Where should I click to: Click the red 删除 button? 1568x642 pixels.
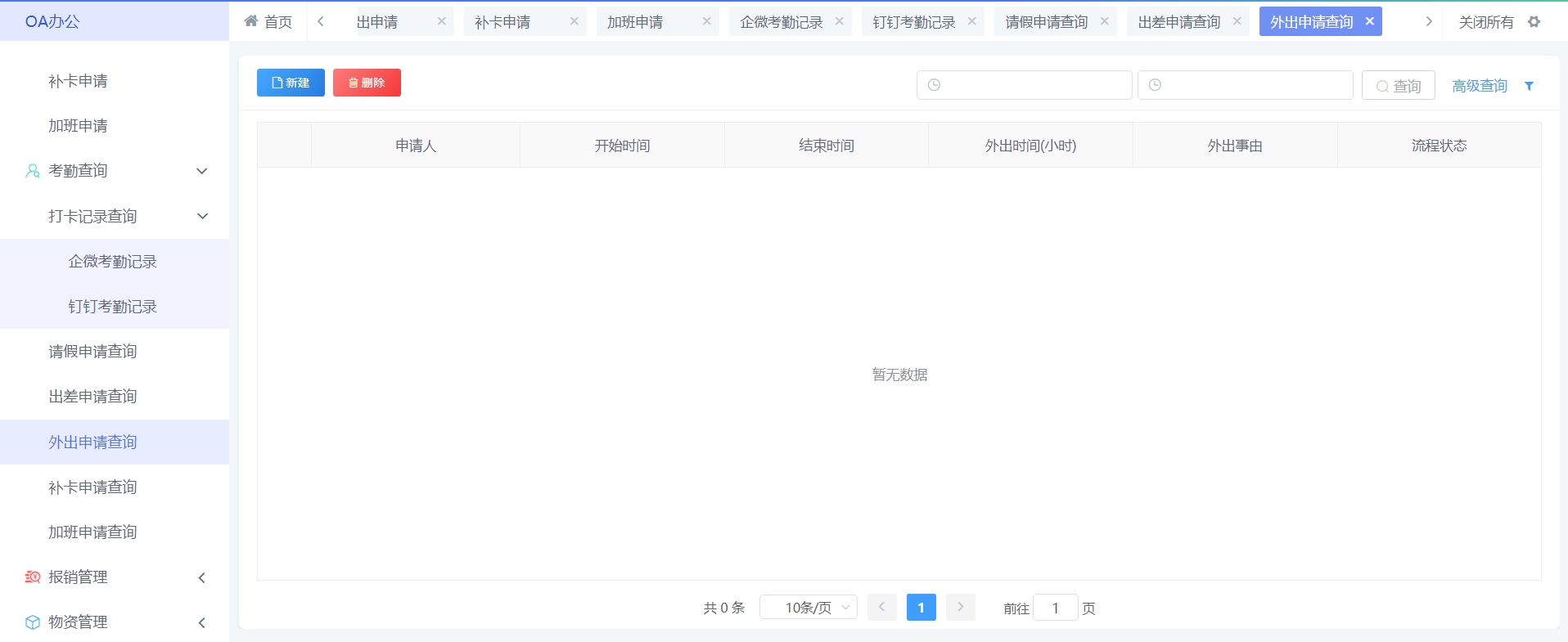tap(367, 83)
